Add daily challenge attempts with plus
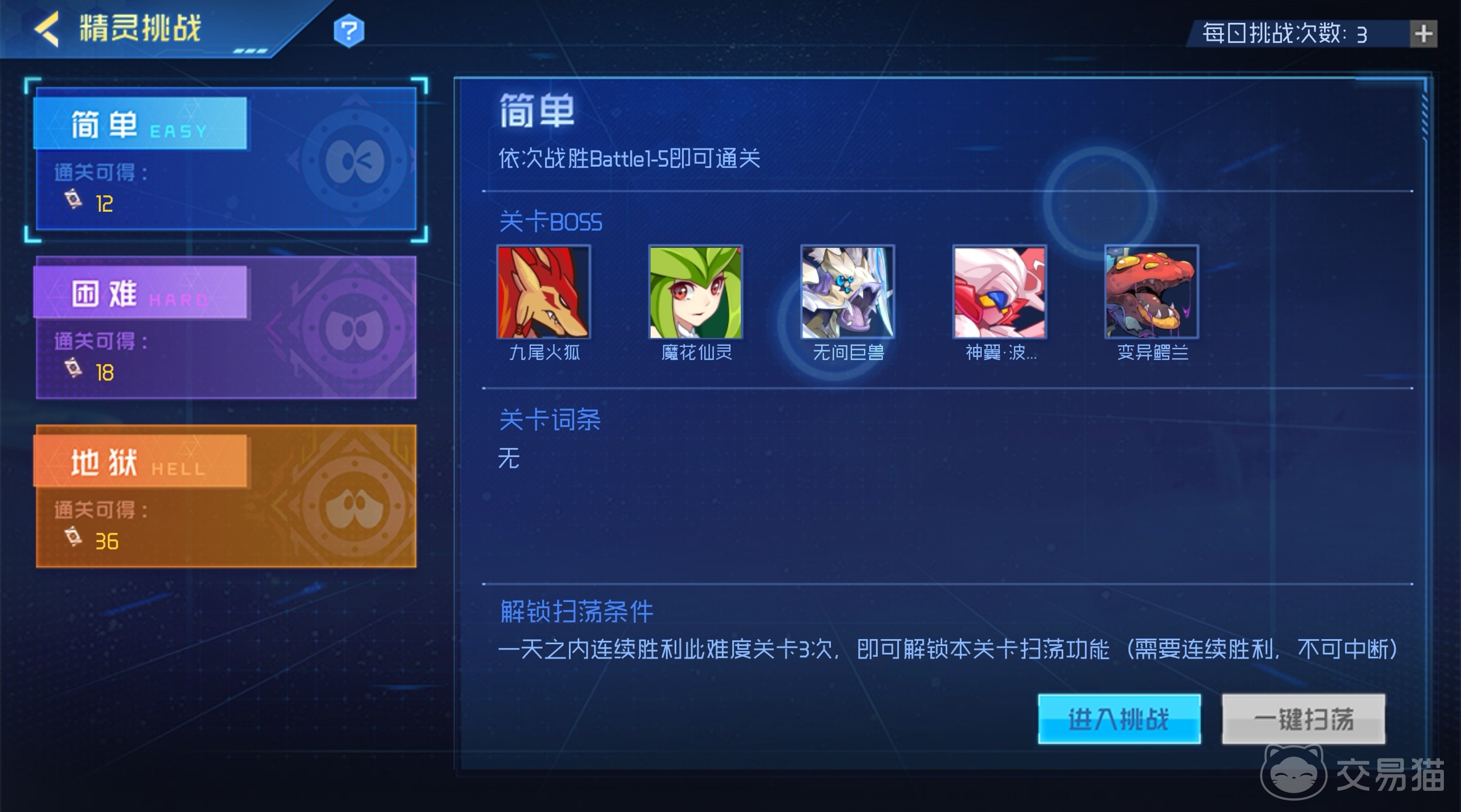 pyautogui.click(x=1423, y=34)
